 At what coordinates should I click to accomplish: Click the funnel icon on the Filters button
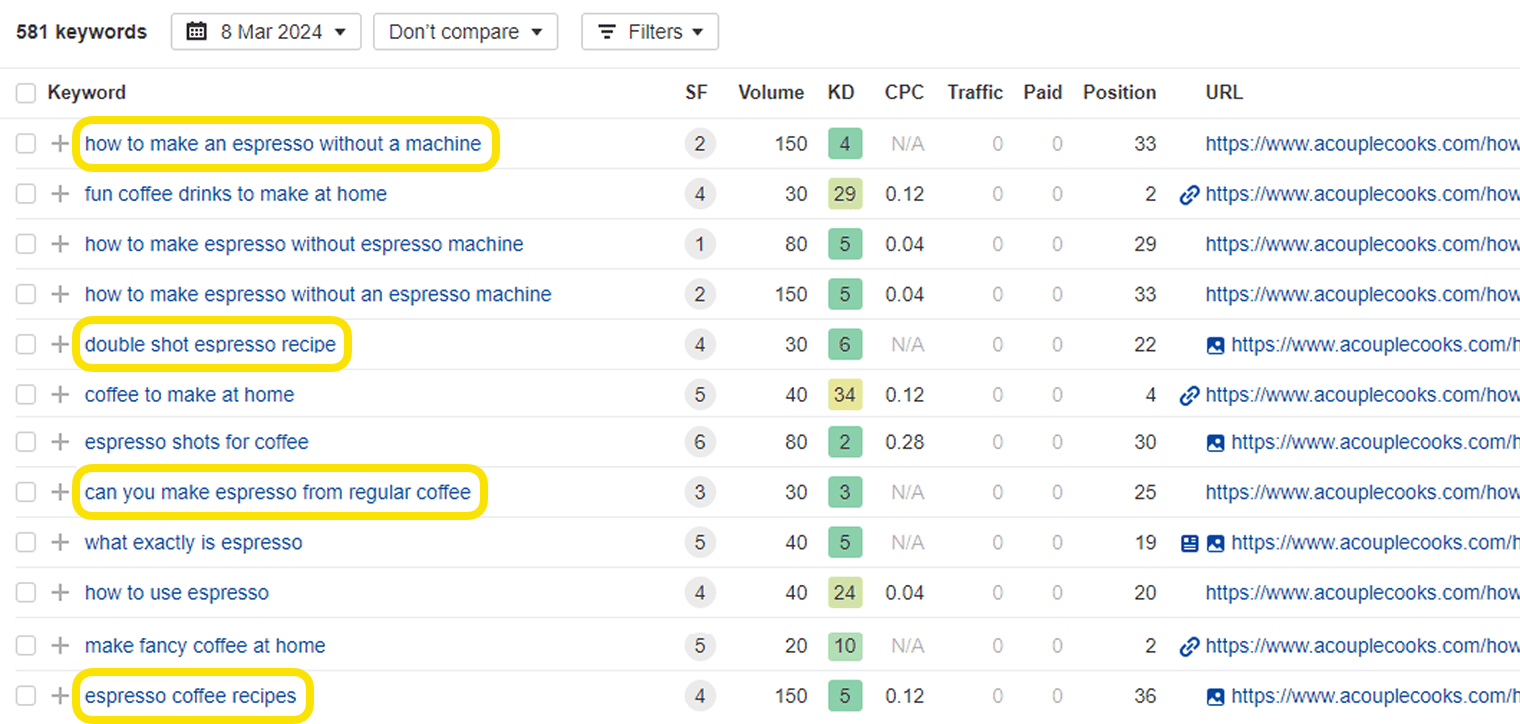606,31
